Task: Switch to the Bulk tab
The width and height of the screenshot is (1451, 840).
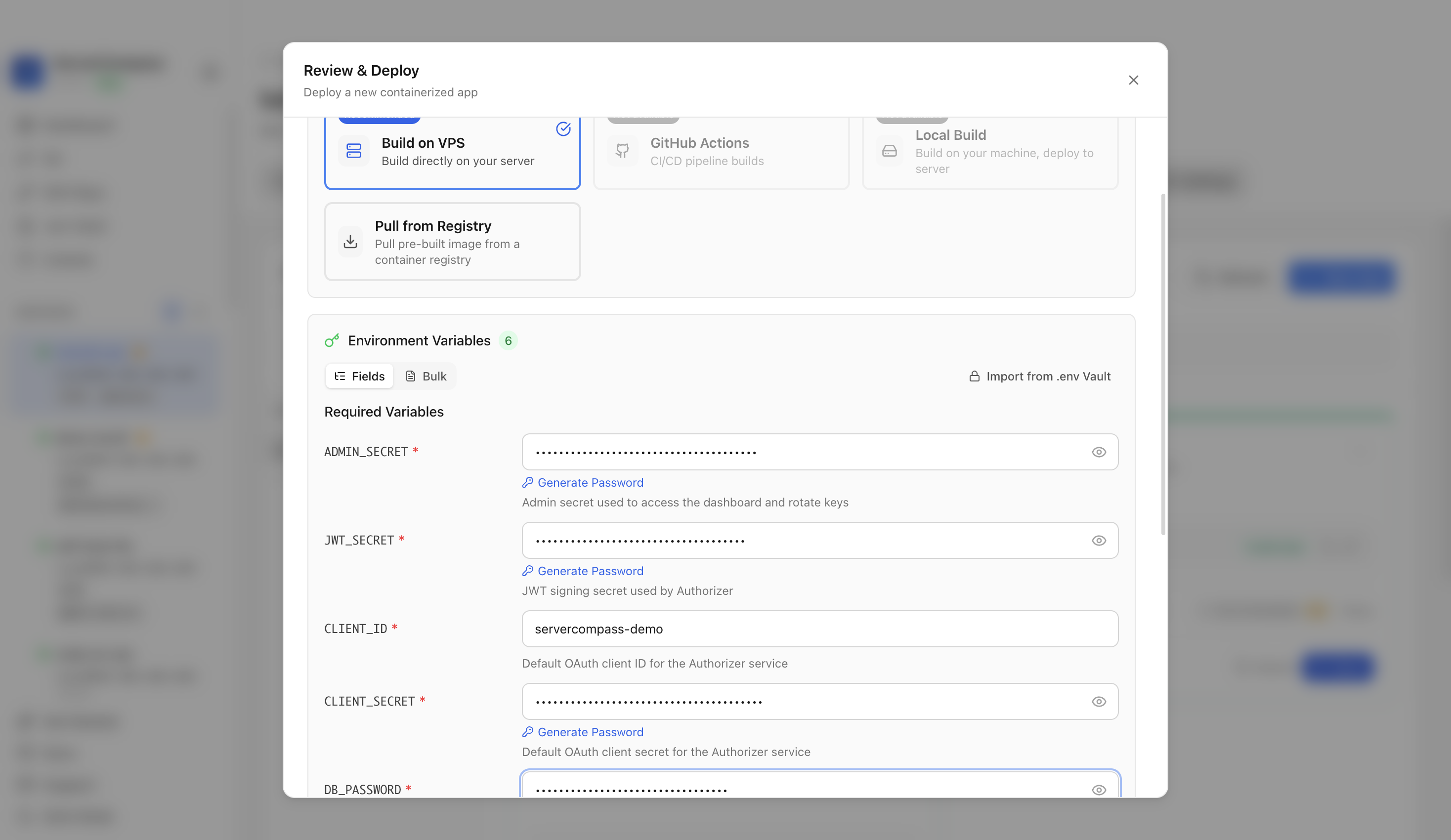Action: (426, 376)
